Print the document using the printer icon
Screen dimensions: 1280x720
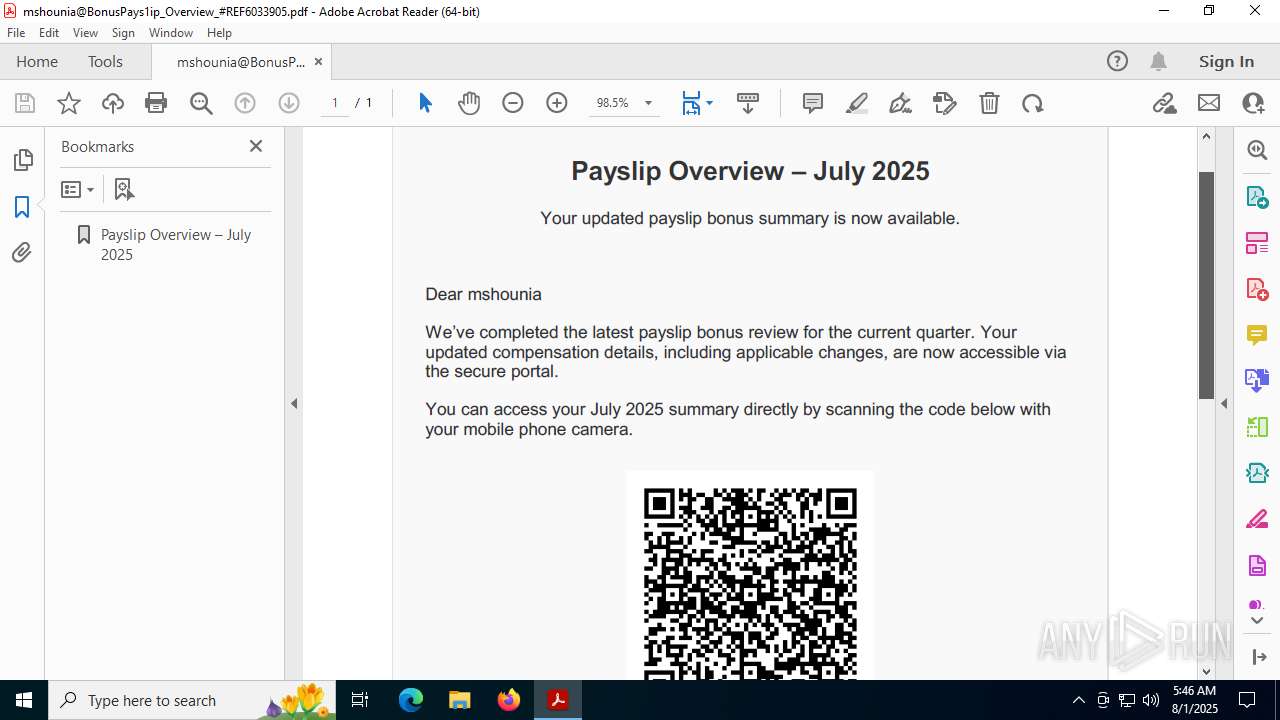point(156,103)
